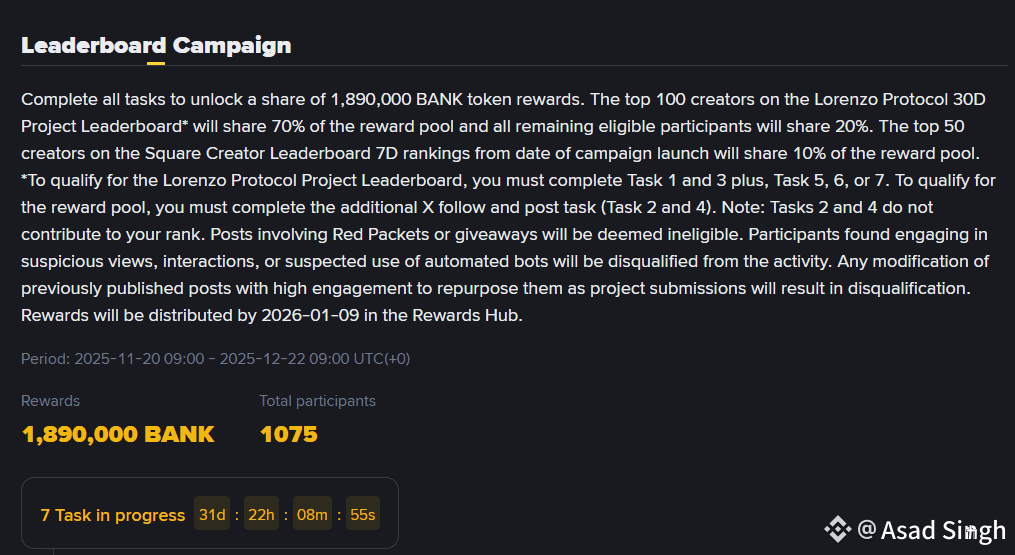Click the 31d countdown box
The image size is (1015, 555).
(212, 515)
